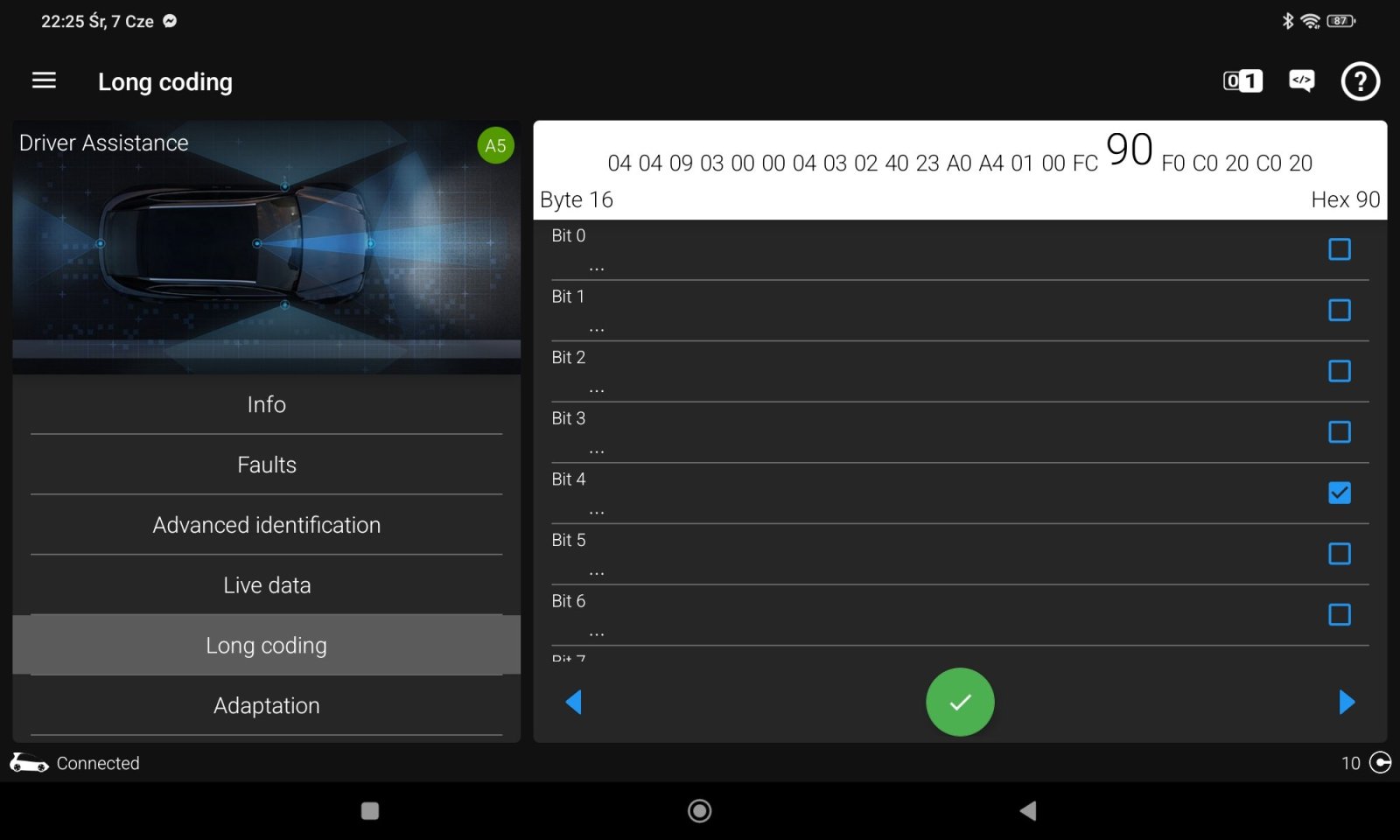This screenshot has height=840, width=1400.
Task: Tap the Byte 16 label
Action: (x=577, y=199)
